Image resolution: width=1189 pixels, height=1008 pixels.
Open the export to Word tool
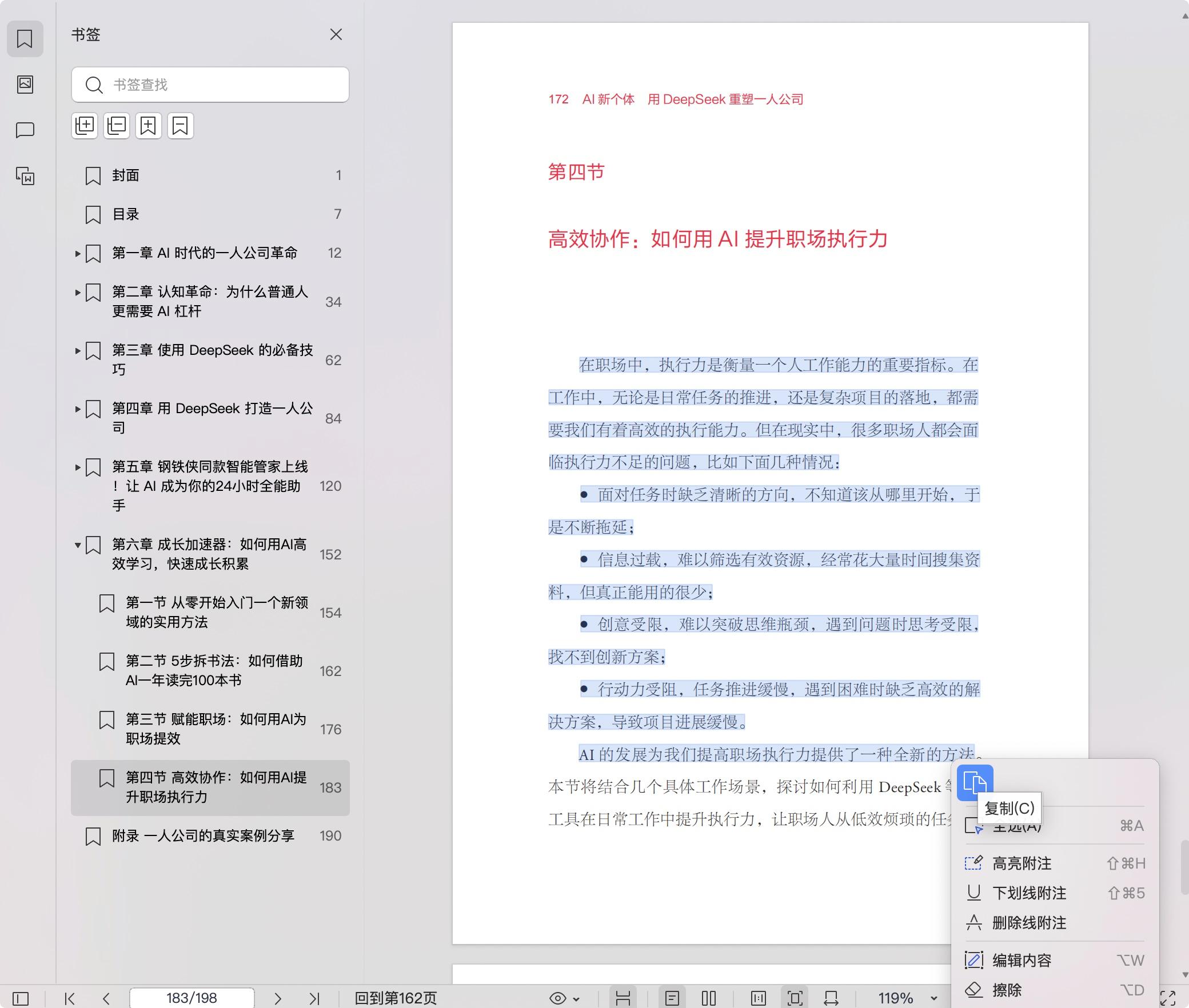[x=25, y=177]
